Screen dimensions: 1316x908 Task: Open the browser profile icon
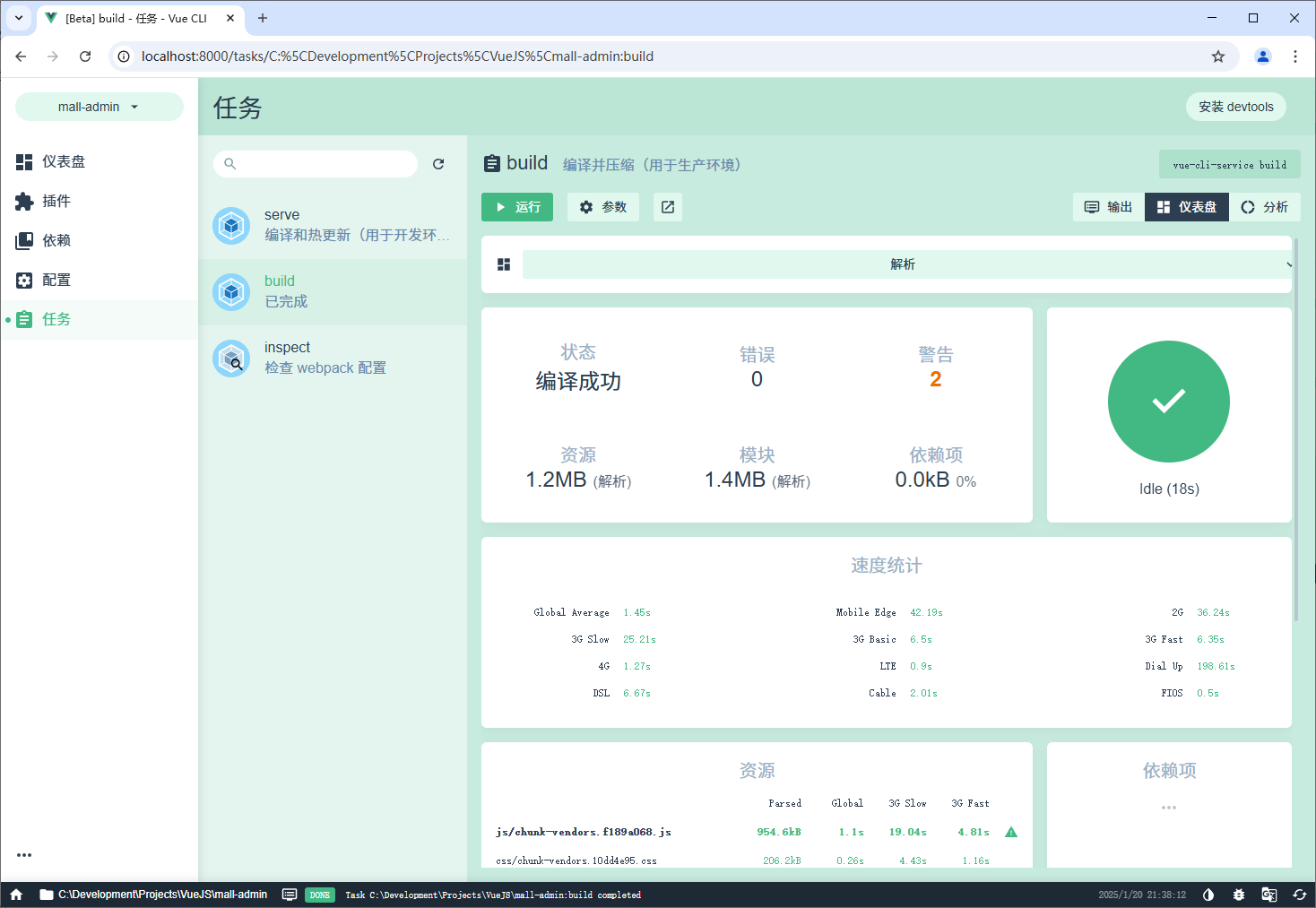(x=1263, y=56)
